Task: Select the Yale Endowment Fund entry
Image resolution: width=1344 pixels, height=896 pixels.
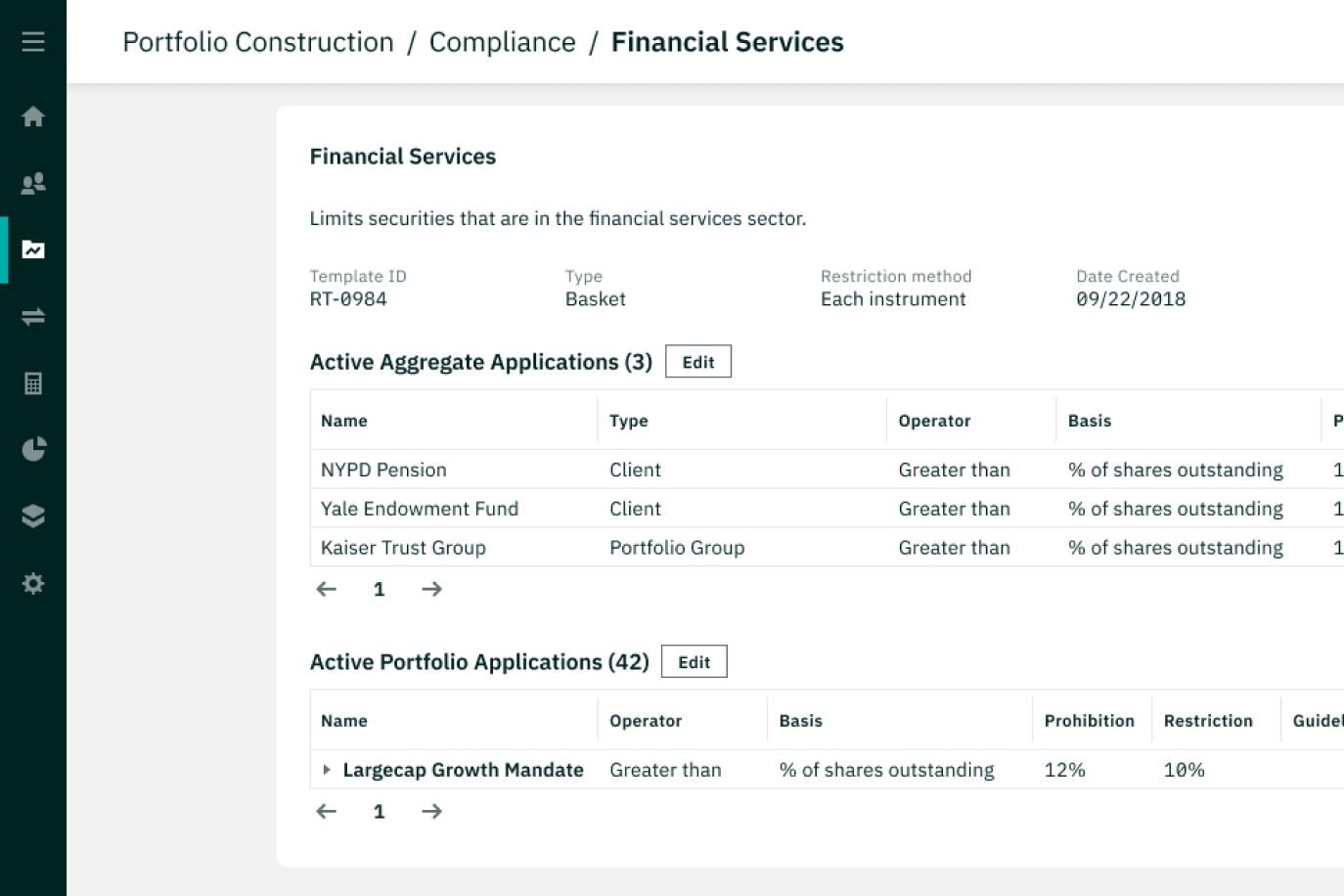Action: point(419,509)
